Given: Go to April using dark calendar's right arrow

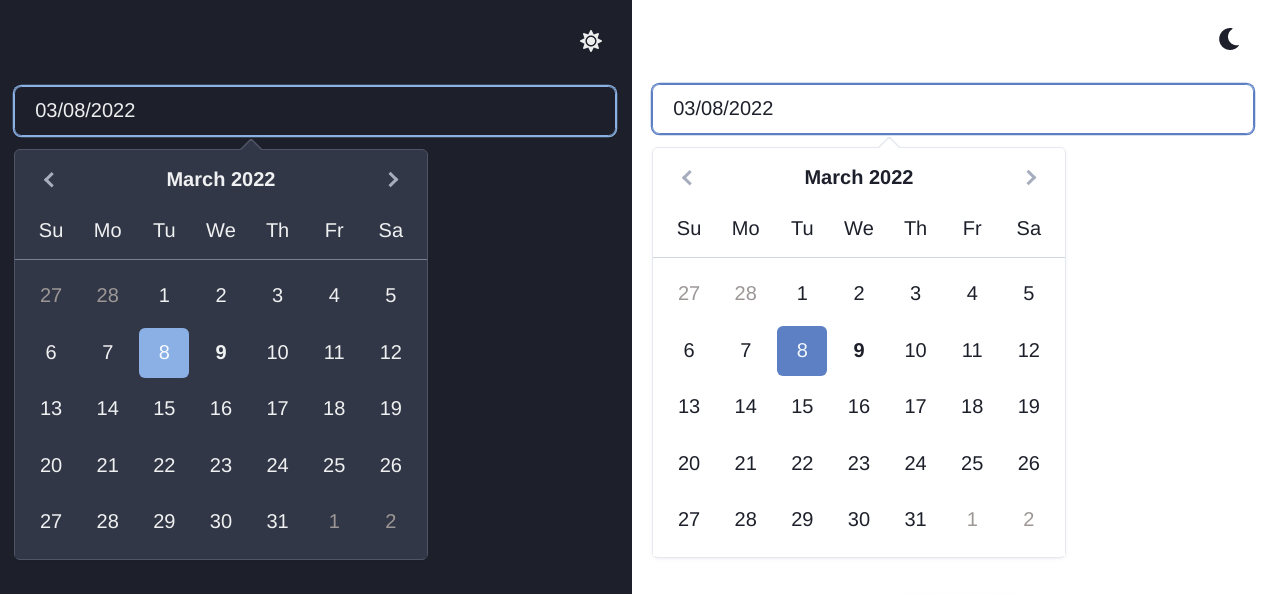Looking at the screenshot, I should [x=393, y=180].
